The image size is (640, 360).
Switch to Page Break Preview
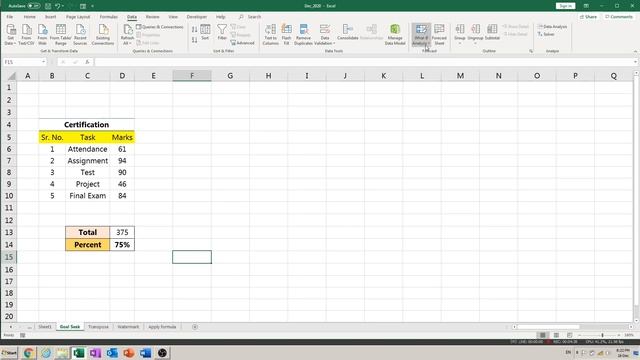pyautogui.click(x=569, y=335)
